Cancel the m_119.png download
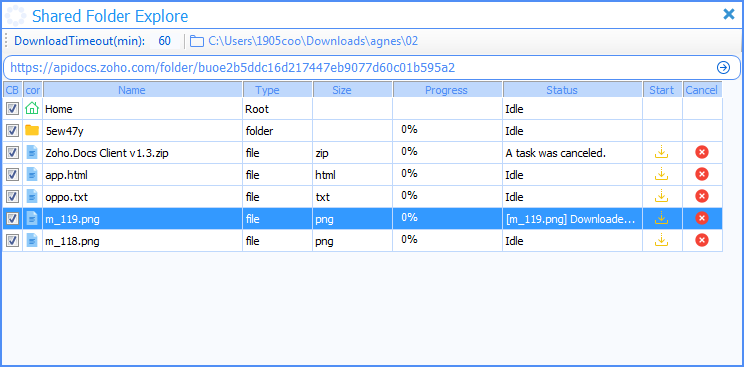Viewport: 744px width, 367px height. [x=702, y=218]
